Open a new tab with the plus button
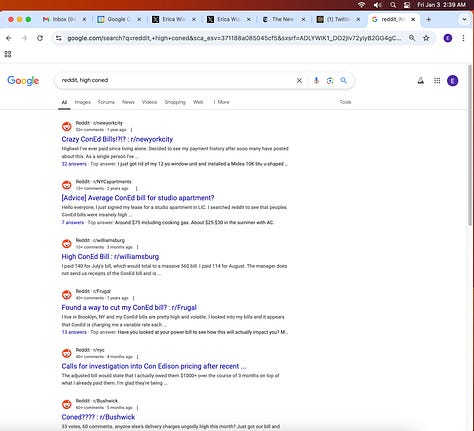 [x=428, y=19]
